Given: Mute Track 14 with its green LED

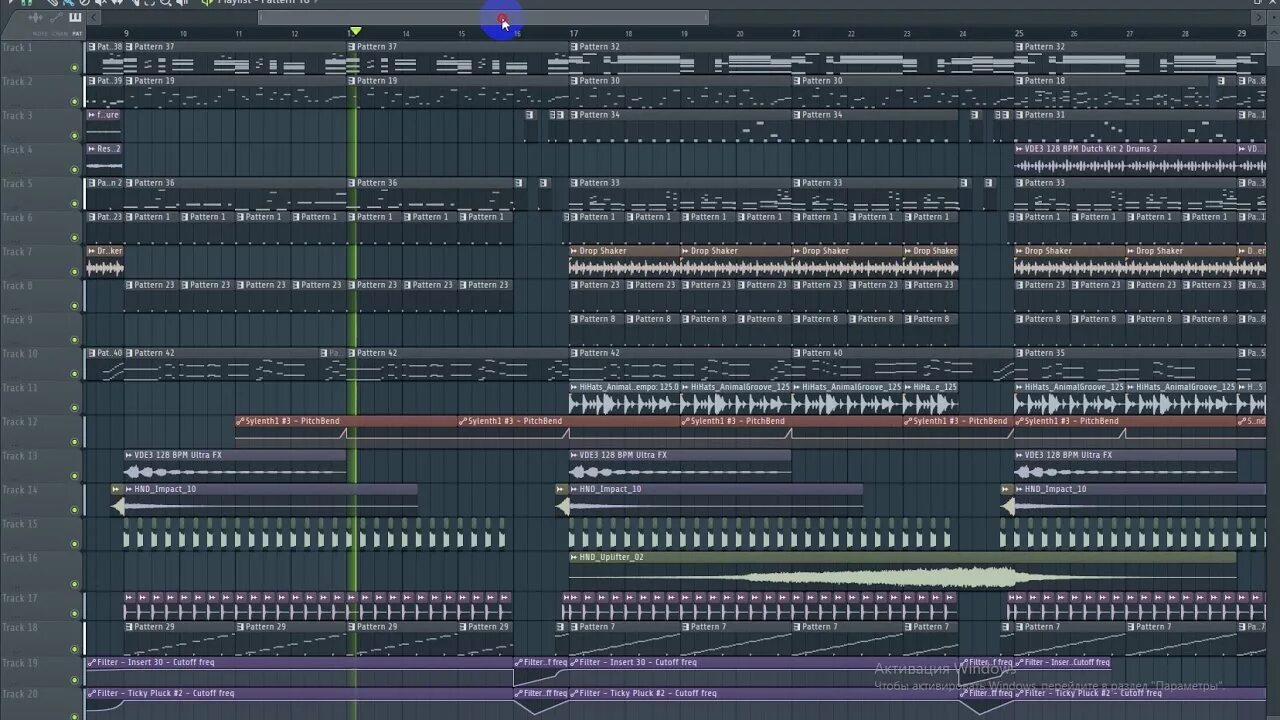Looking at the screenshot, I should (x=75, y=510).
